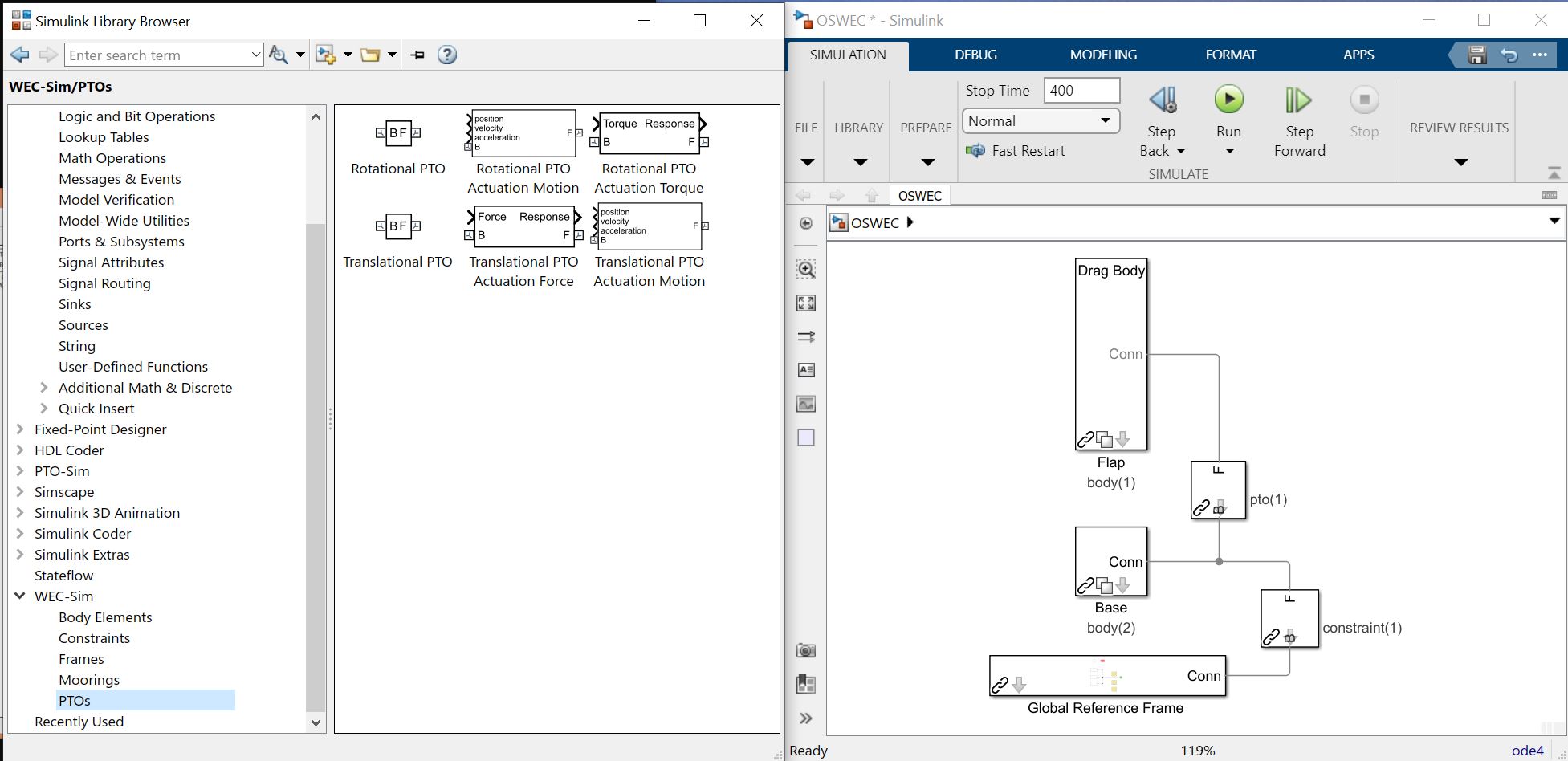Expand the Simscape library node
The image size is (1568, 761).
pos(20,492)
